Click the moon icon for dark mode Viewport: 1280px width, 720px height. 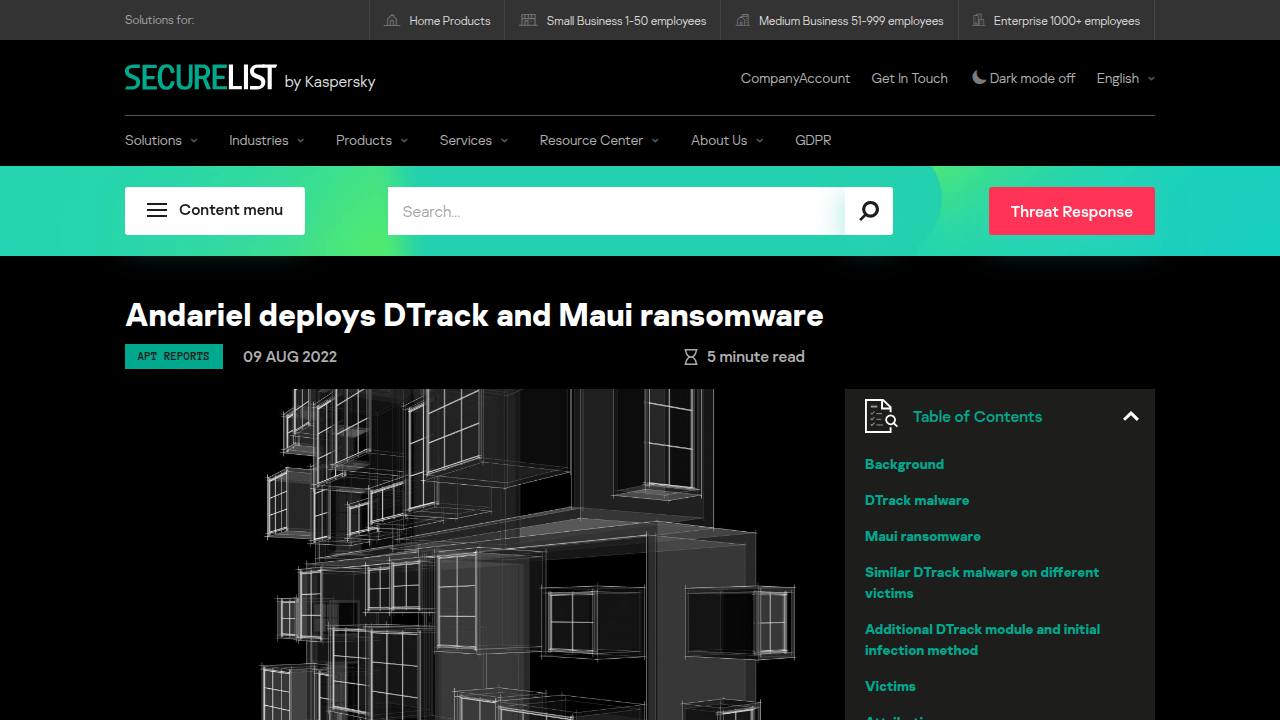(979, 77)
